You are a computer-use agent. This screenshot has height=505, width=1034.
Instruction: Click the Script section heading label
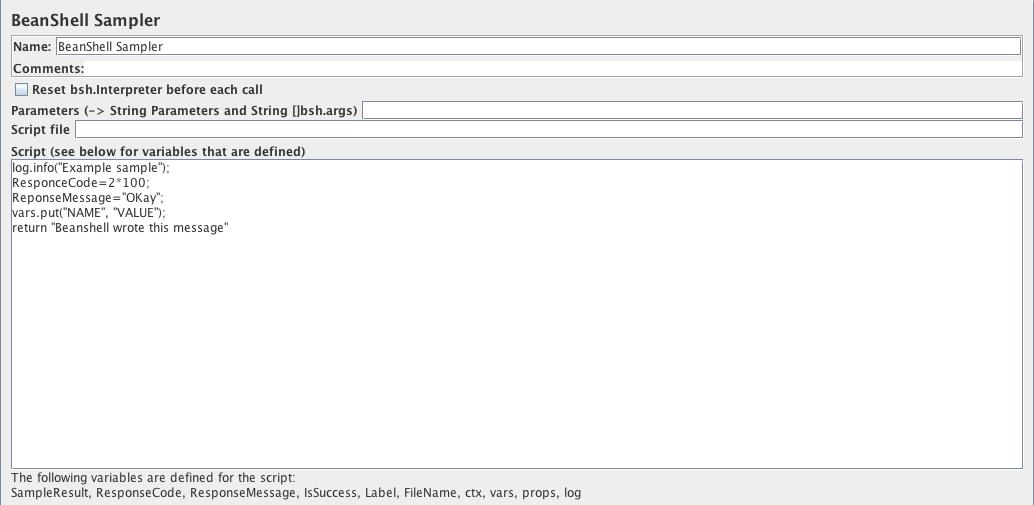tap(158, 151)
